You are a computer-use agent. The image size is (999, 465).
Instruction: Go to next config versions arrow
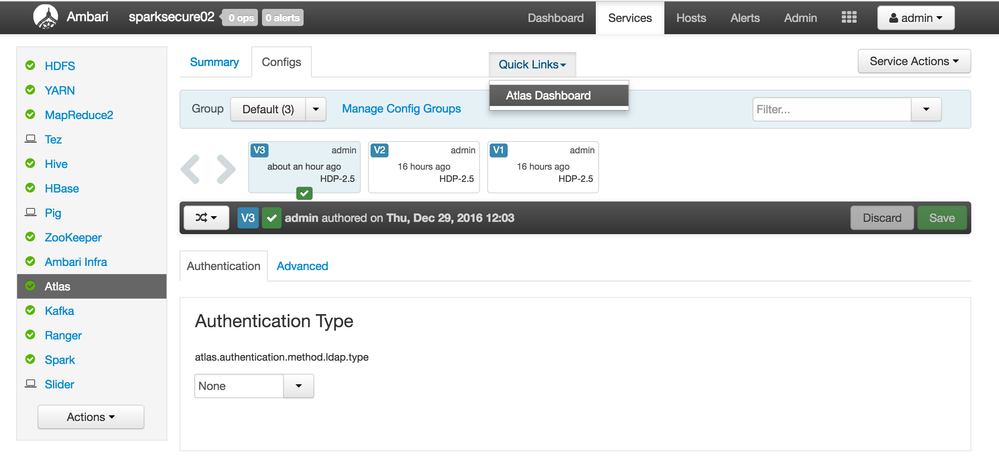pos(226,169)
